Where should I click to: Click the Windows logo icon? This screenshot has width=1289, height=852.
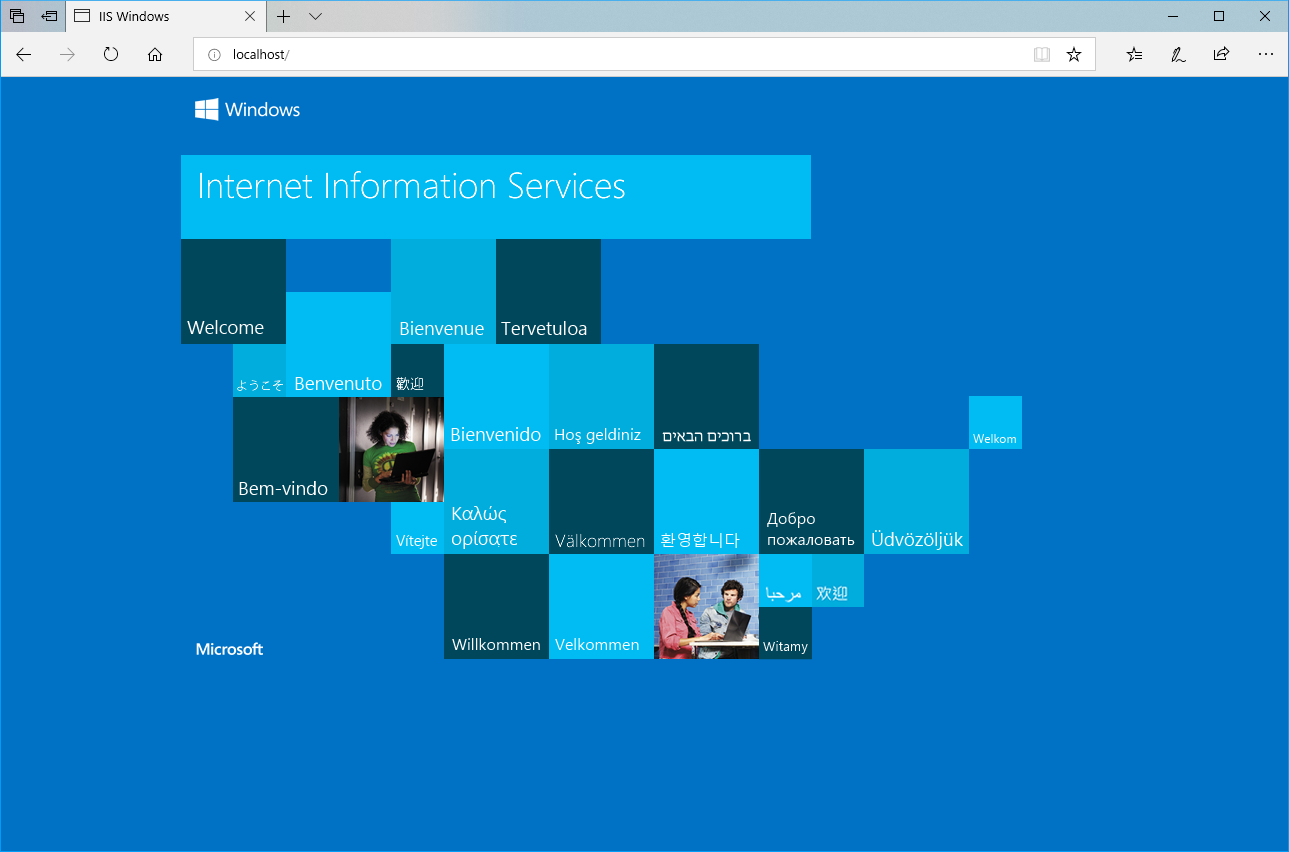(x=205, y=108)
